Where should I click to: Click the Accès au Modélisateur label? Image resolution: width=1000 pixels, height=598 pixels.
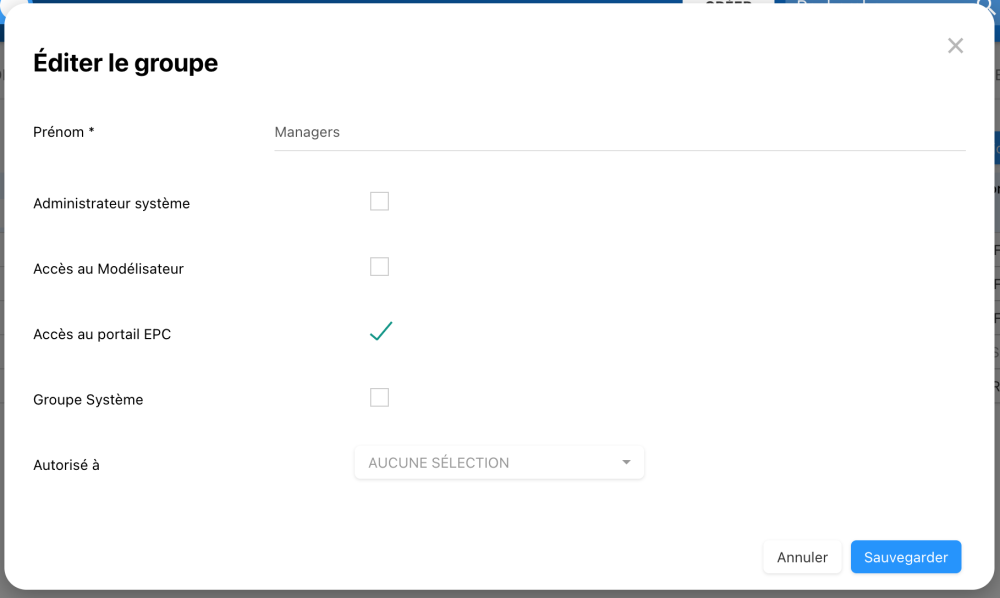[108, 269]
